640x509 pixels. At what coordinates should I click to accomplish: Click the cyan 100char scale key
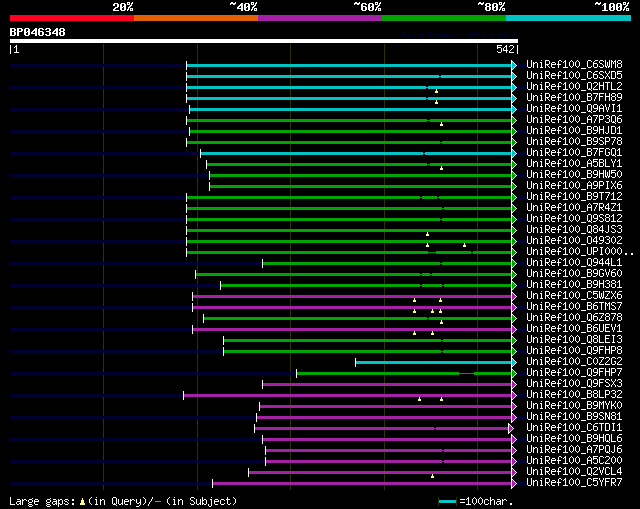click(447, 501)
